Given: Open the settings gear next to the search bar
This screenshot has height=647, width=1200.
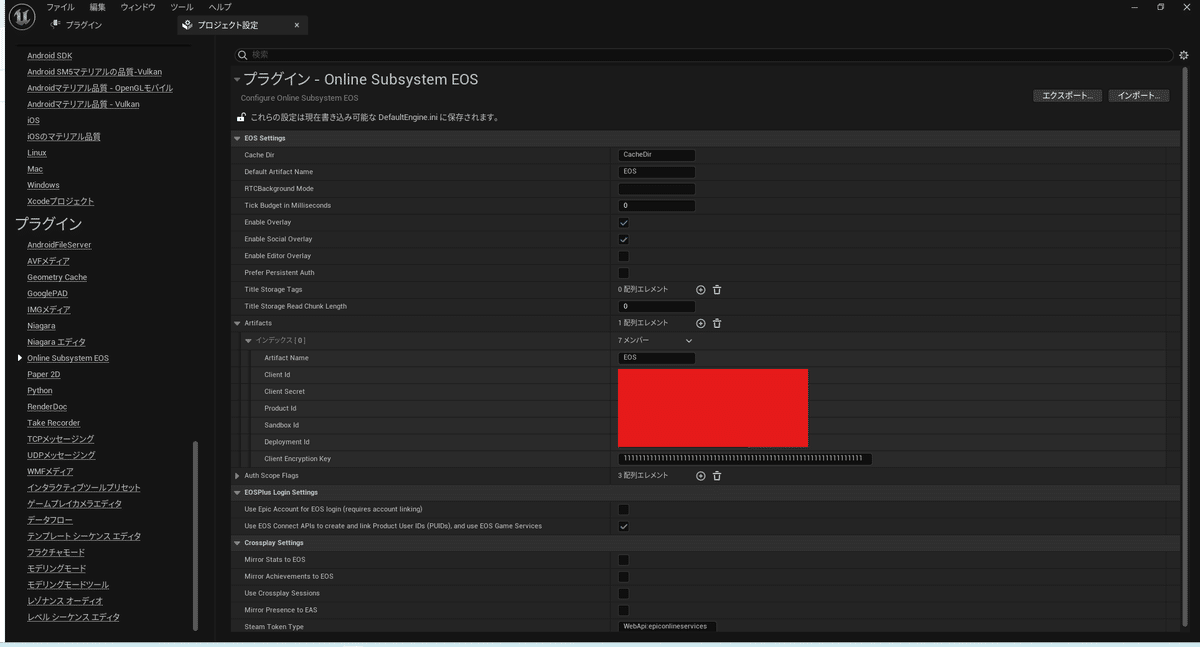Looking at the screenshot, I should 1184,55.
